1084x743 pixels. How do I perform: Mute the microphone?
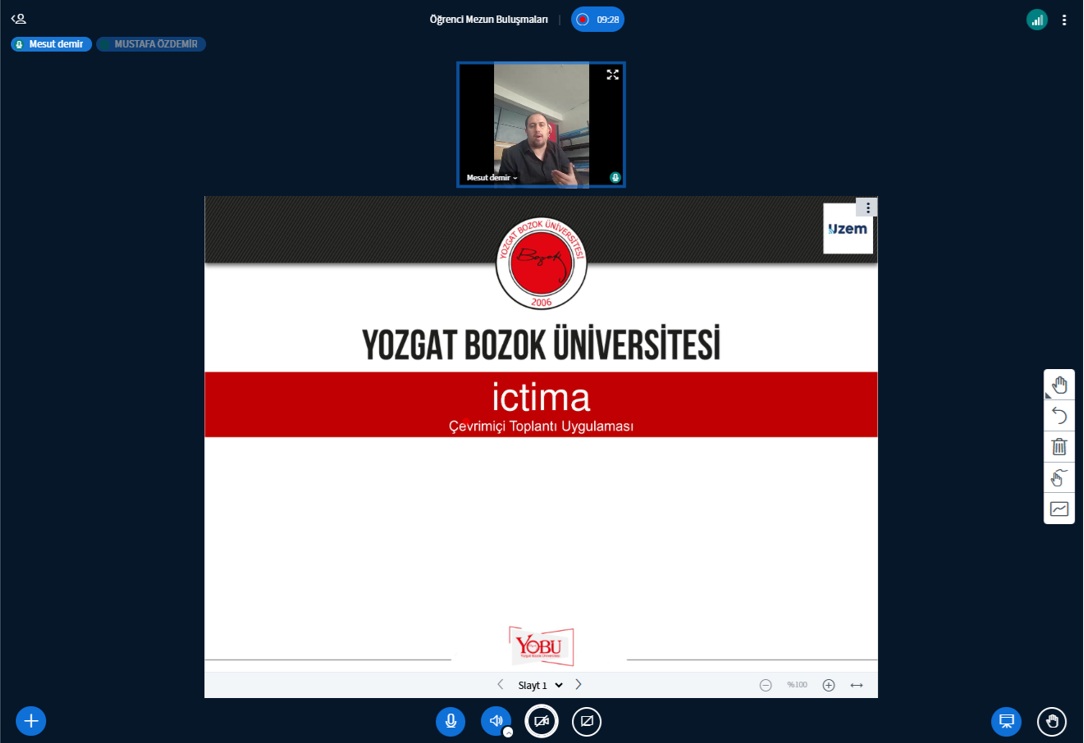(x=451, y=721)
